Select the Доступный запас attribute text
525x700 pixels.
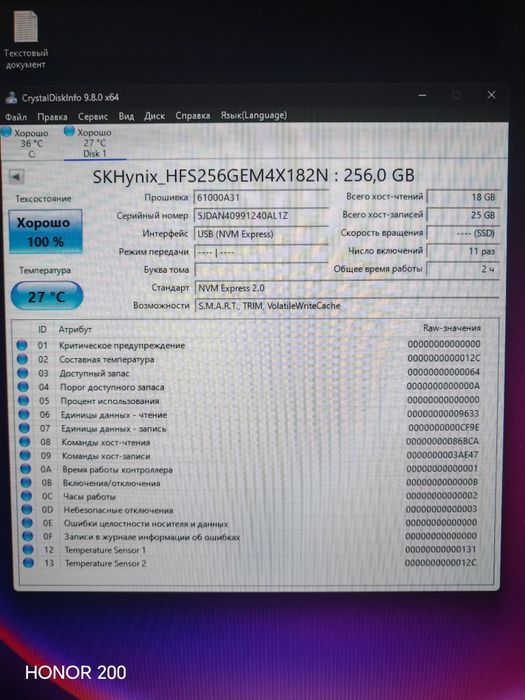click(95, 373)
